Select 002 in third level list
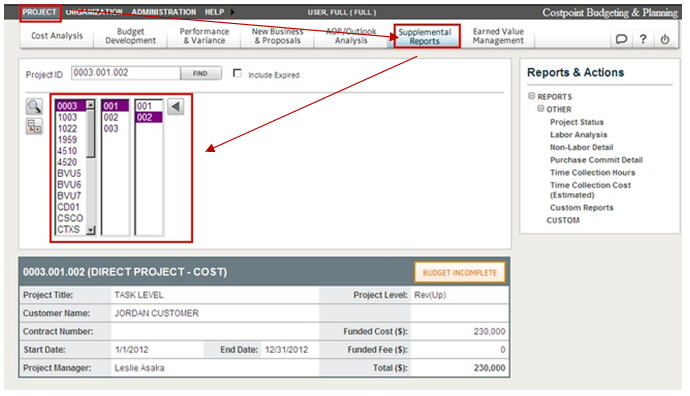 click(149, 117)
